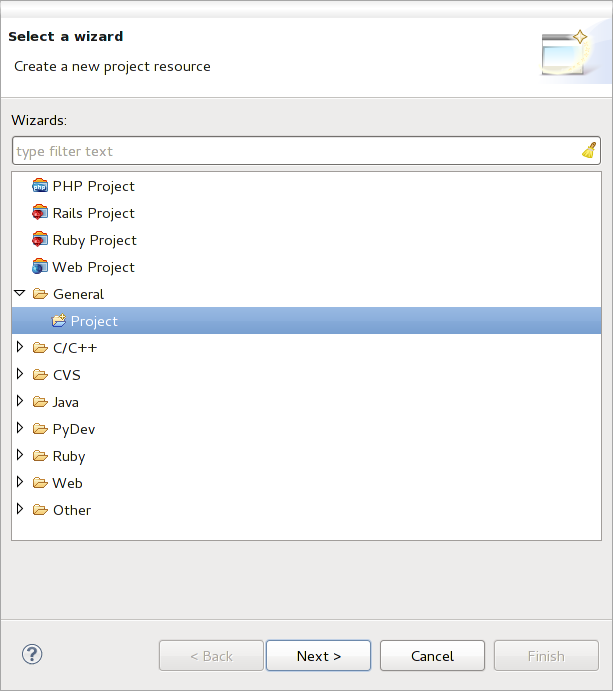
Task: Expand the Java wizard category
Action: (20, 402)
